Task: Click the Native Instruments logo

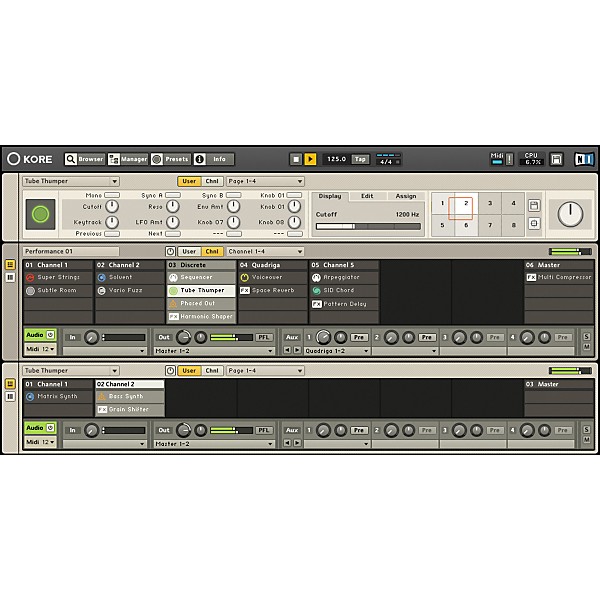Action: coord(584,159)
